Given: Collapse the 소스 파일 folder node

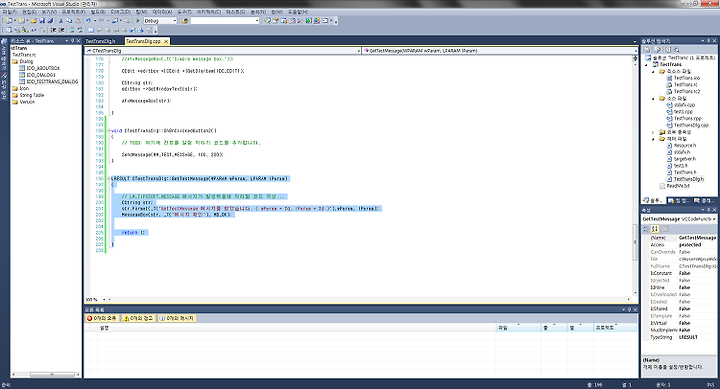Looking at the screenshot, I should 653,98.
